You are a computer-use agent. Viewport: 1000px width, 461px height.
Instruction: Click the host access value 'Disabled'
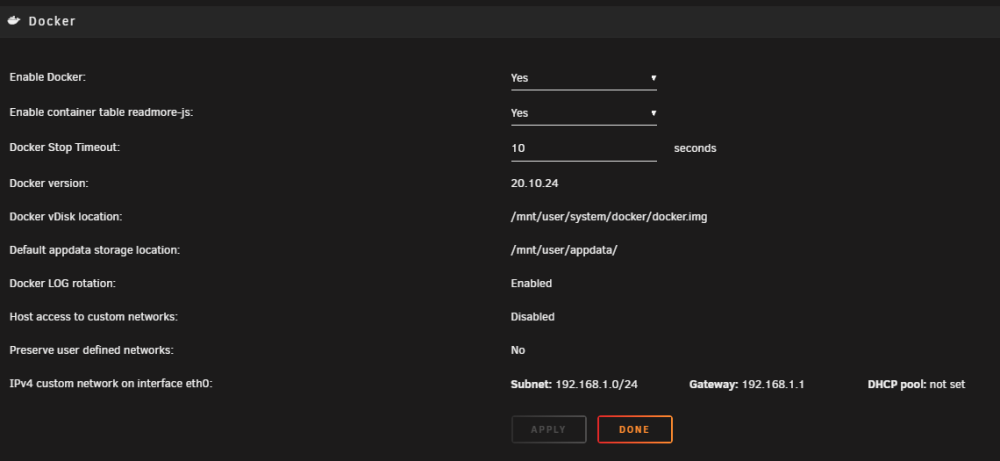click(x=533, y=317)
